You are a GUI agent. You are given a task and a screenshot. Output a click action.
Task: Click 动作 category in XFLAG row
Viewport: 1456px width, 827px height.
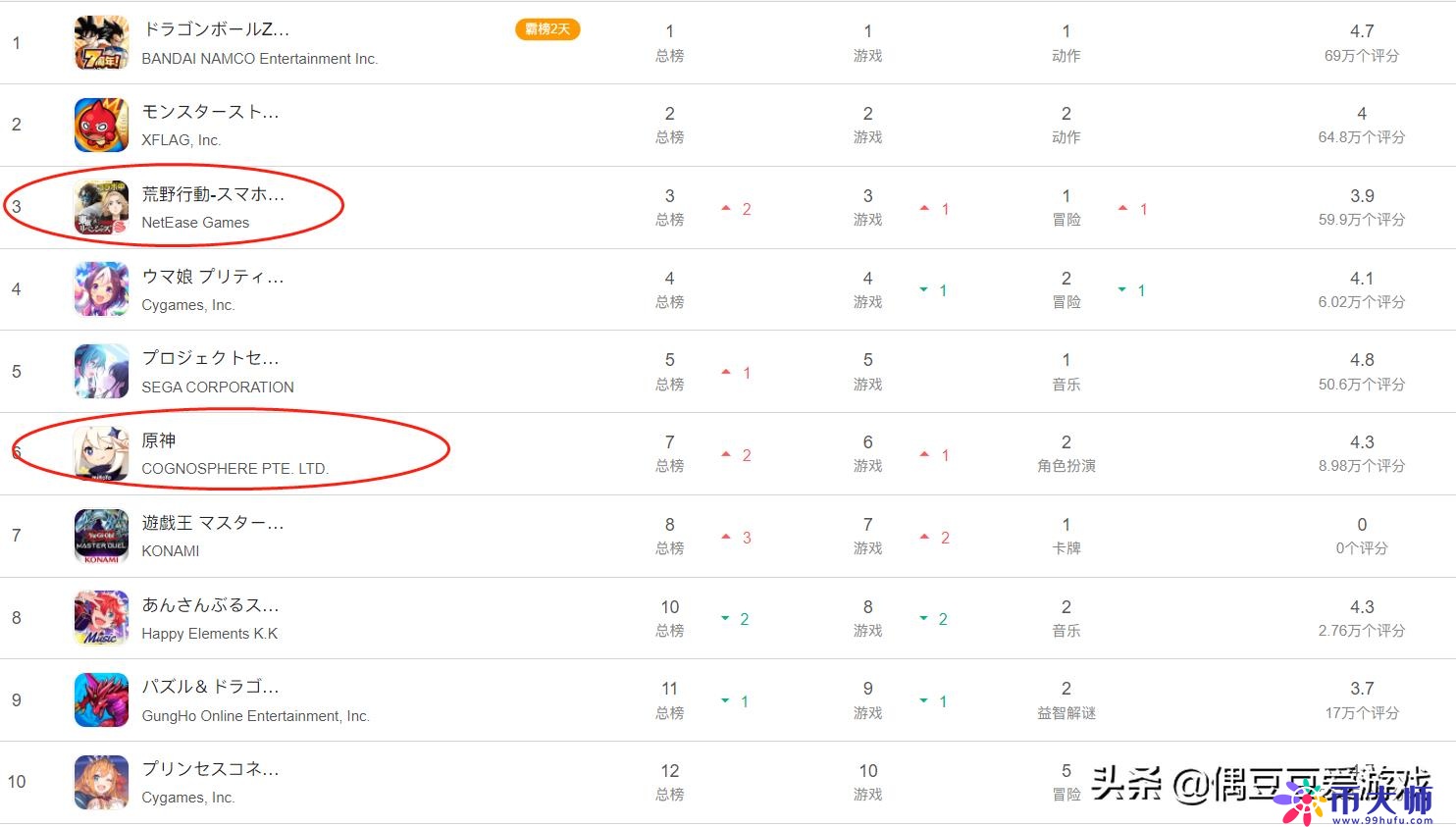pyautogui.click(x=1066, y=137)
